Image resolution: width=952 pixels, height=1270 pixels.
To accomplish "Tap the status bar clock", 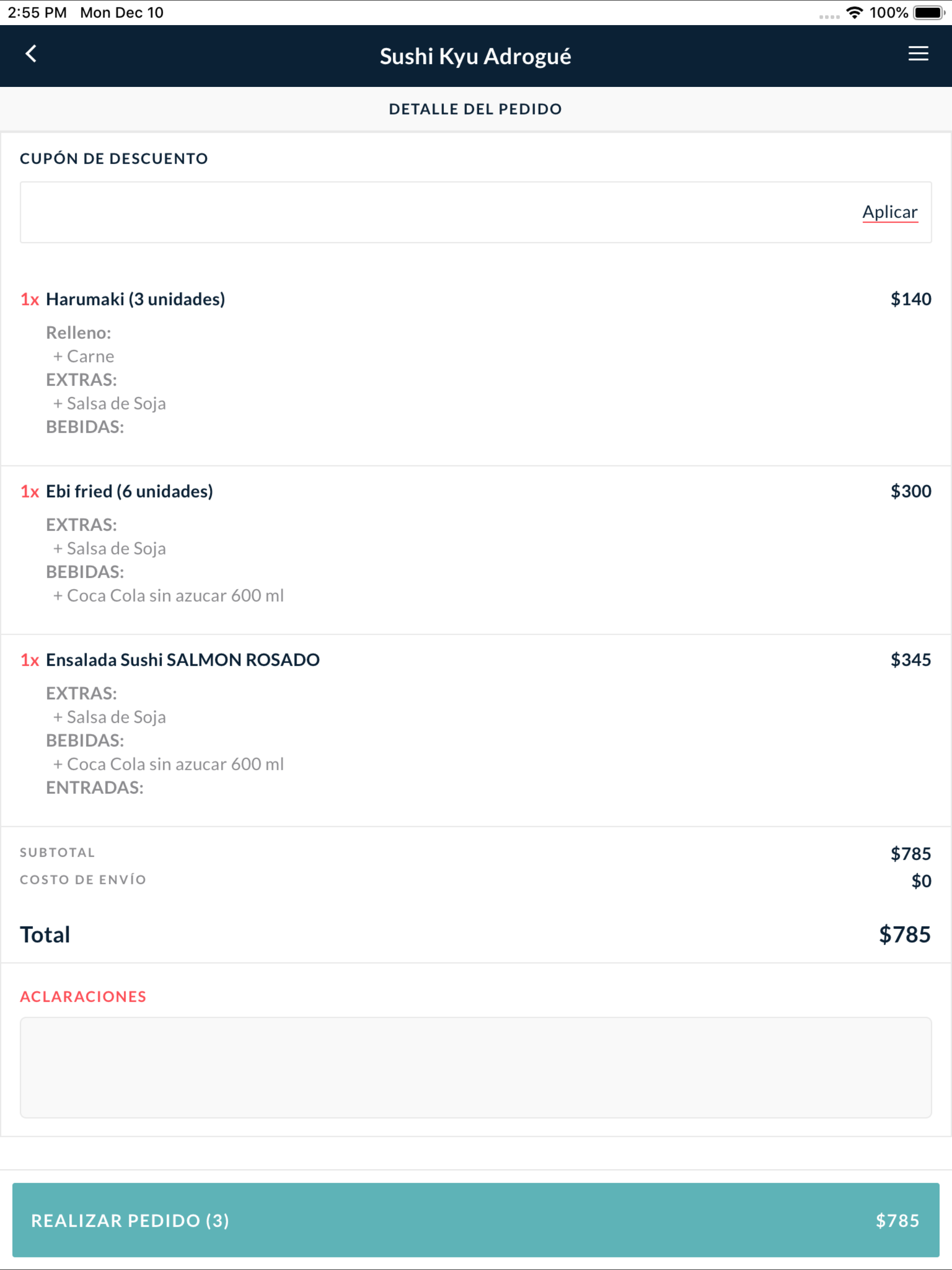I will [x=37, y=12].
